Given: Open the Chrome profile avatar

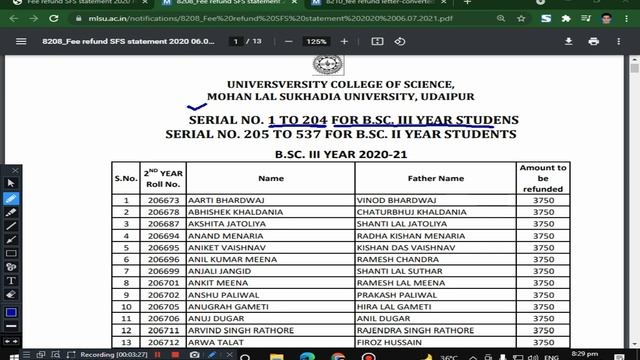Looking at the screenshot, I should tap(606, 19).
